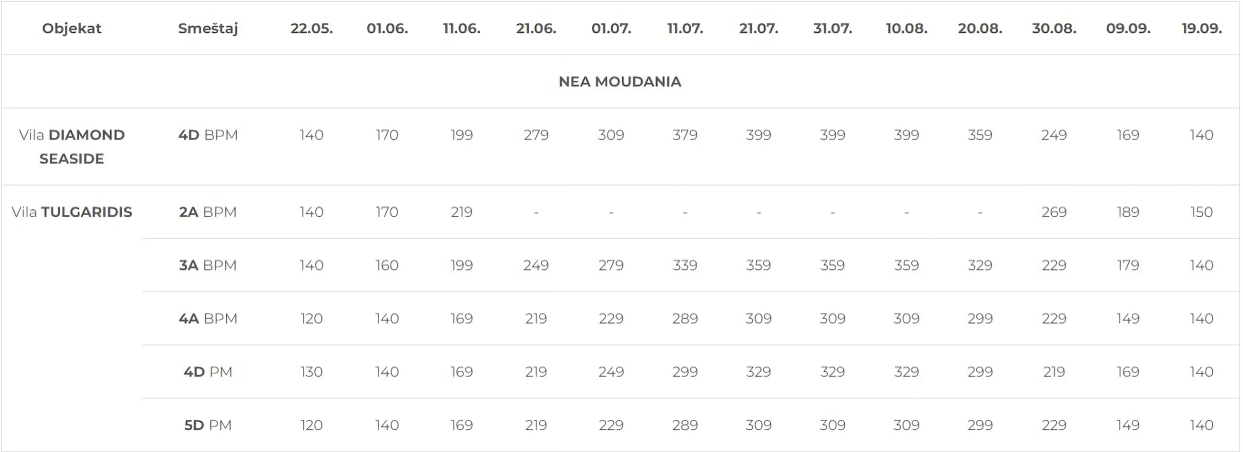Click the 2A BPM accommodation label
Image resolution: width=1243 pixels, height=452 pixels.
[x=208, y=212]
